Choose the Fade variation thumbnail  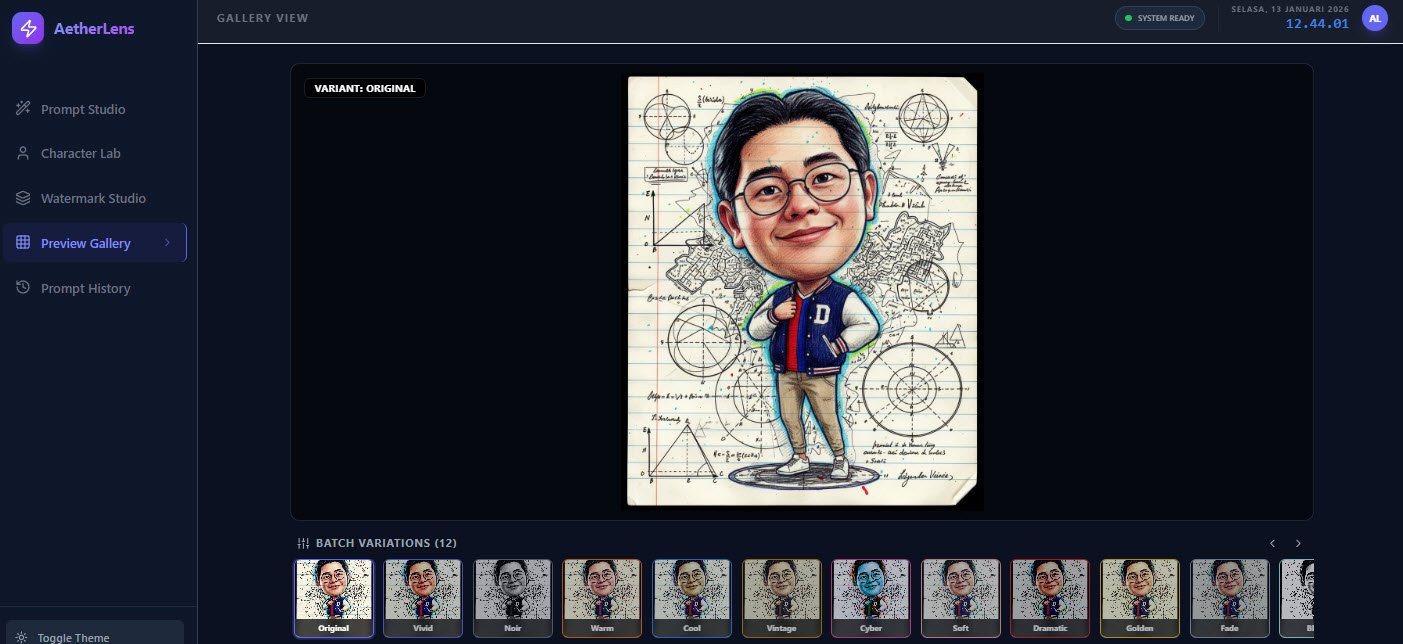(1230, 598)
